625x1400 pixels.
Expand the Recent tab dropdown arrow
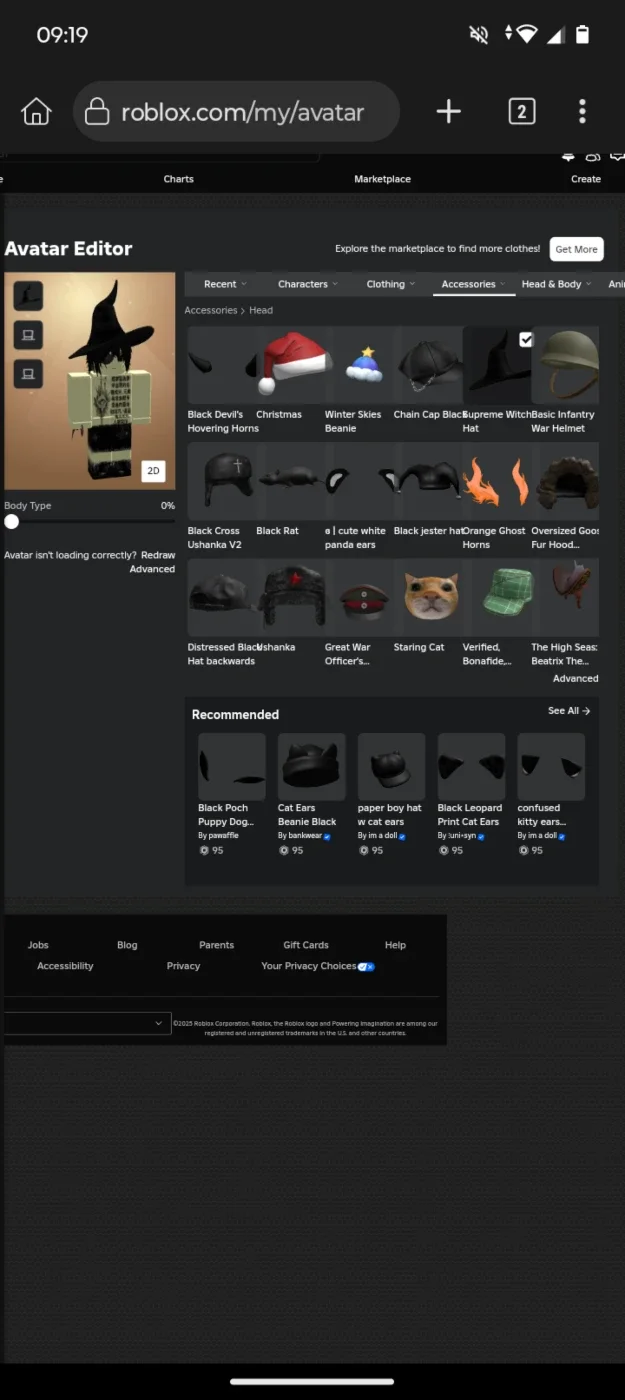pos(244,284)
